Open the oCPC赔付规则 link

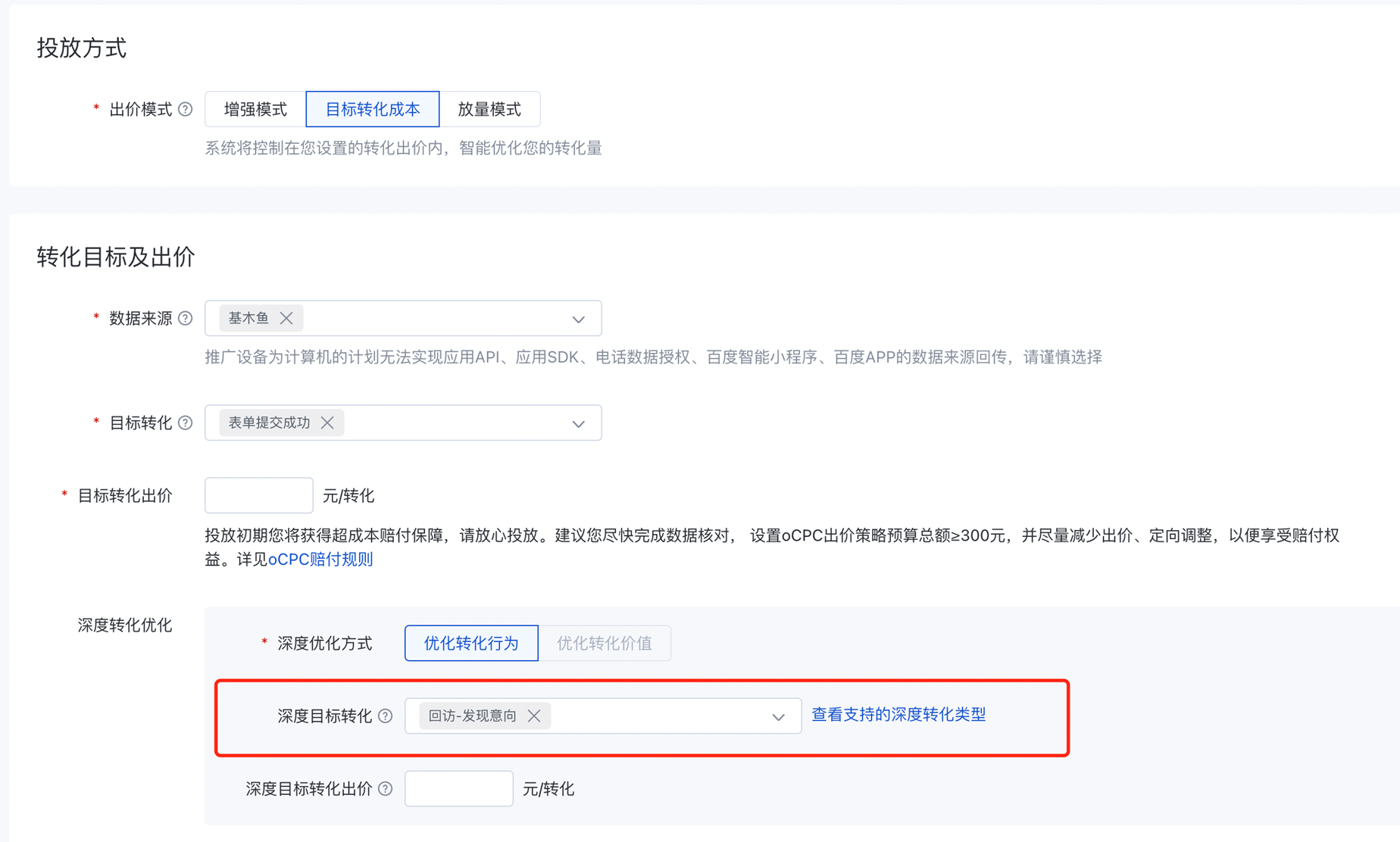(320, 560)
